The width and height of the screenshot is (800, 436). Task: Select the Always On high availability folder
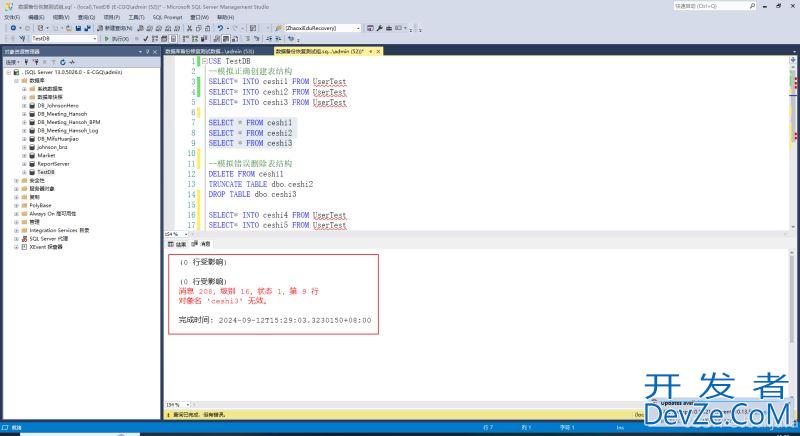tap(53, 214)
